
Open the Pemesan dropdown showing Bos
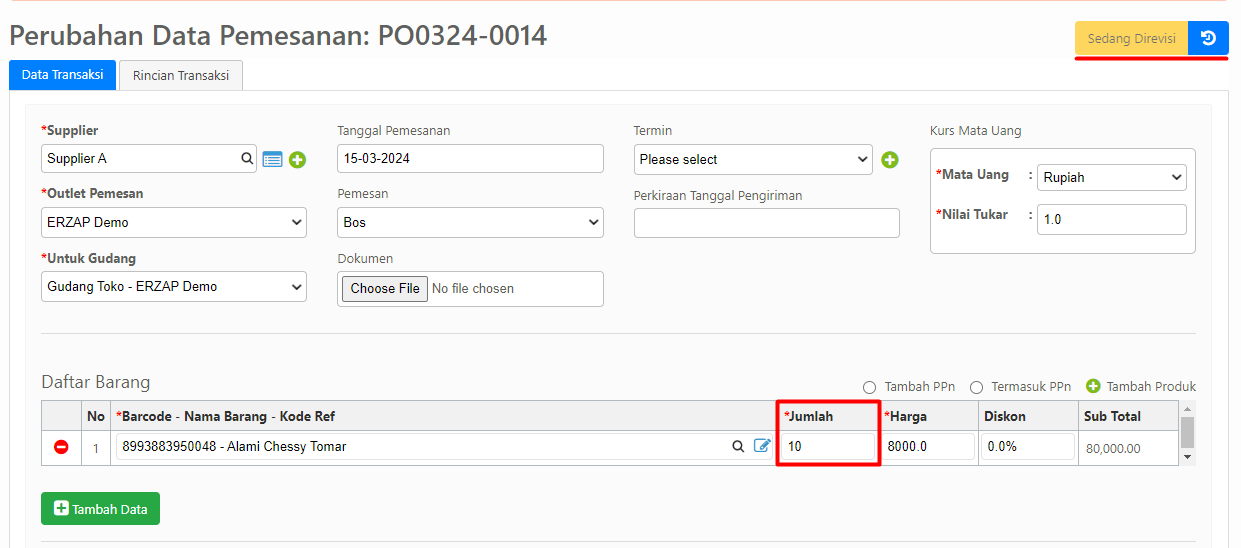[x=470, y=222]
